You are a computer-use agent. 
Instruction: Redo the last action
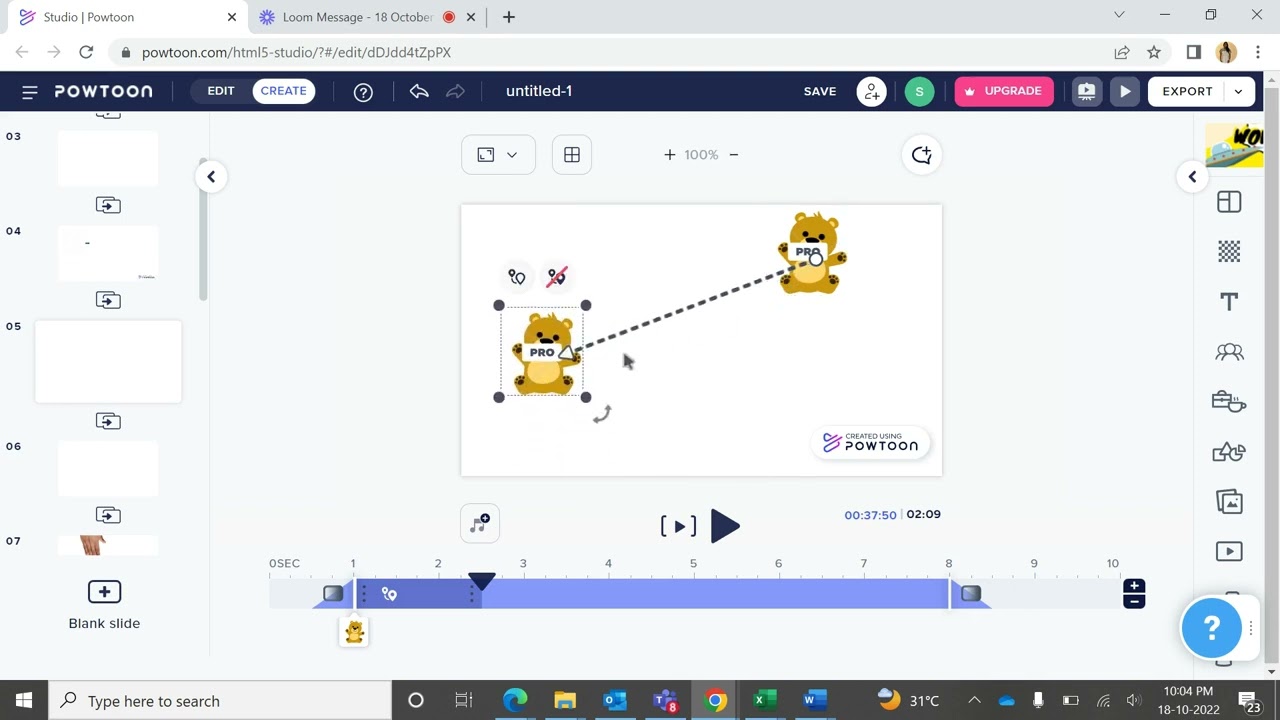455,91
